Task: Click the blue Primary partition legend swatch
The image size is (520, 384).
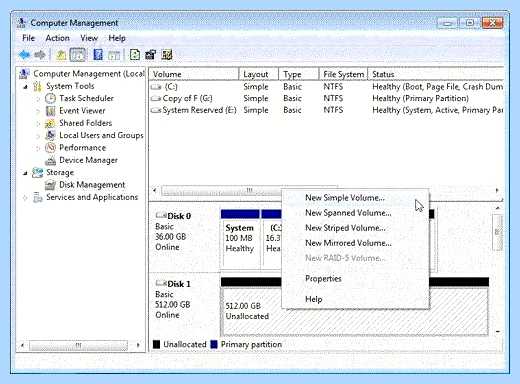Action: 214,345
